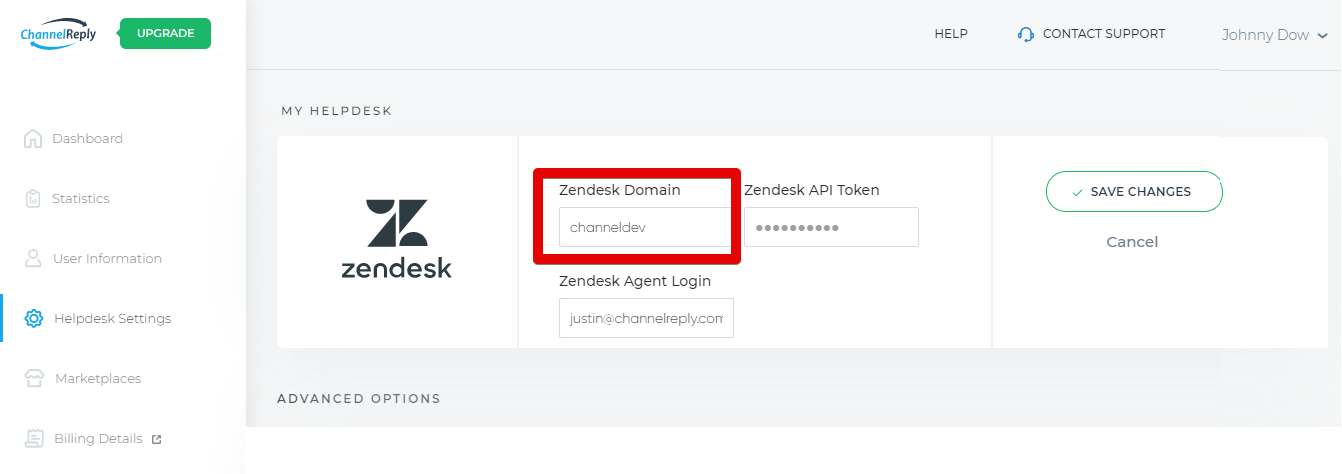Click the Contact Support headset icon
This screenshot has height=474, width=1342.
(1025, 34)
